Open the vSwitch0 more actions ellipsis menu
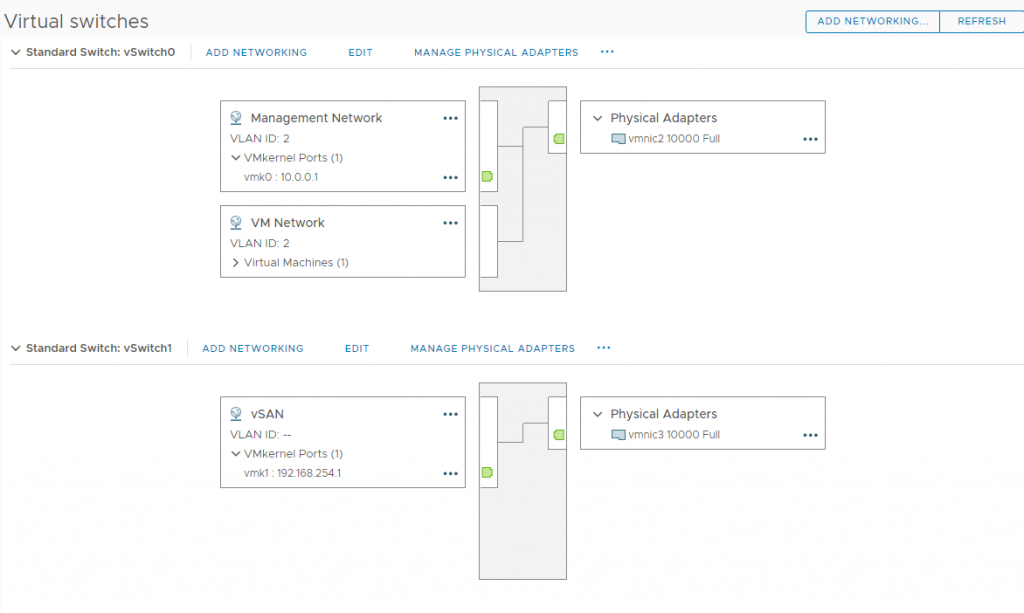This screenshot has height=613, width=1024. tap(607, 52)
